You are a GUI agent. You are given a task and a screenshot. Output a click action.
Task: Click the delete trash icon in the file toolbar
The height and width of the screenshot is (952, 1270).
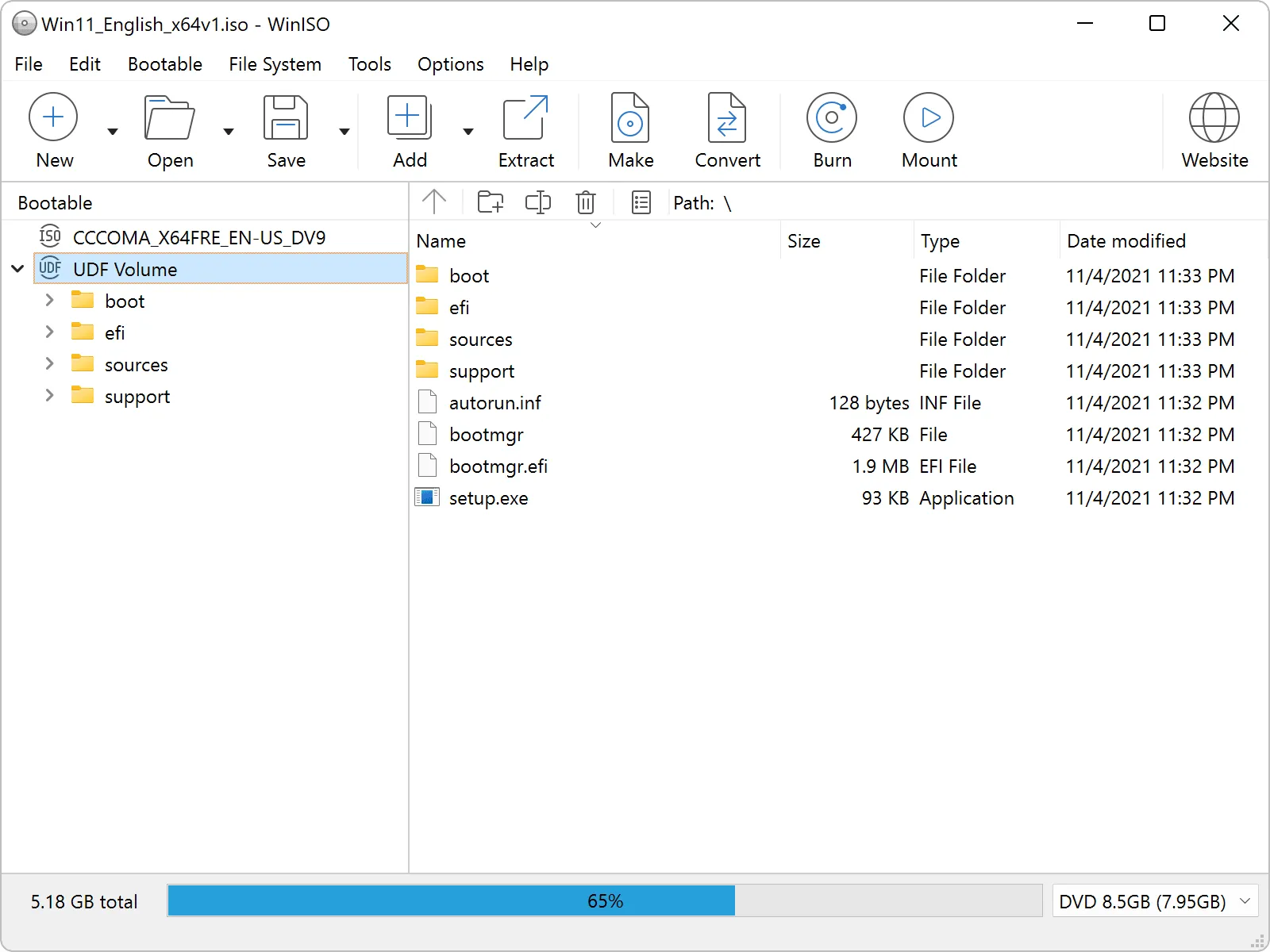(x=586, y=202)
